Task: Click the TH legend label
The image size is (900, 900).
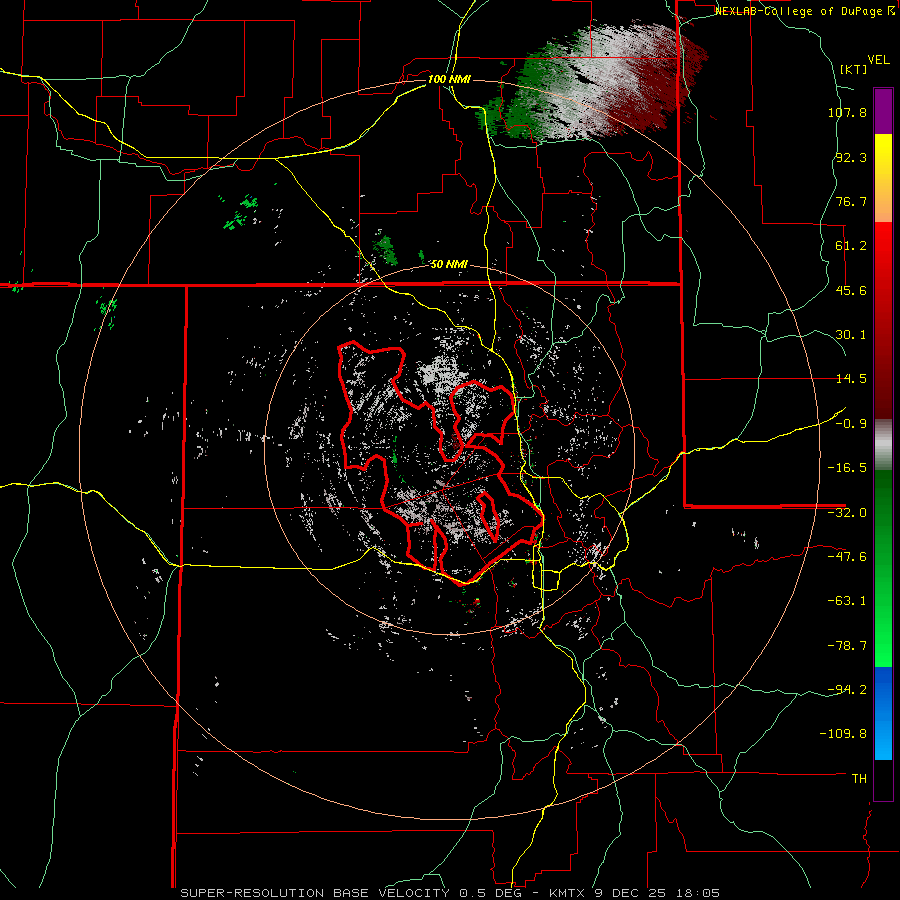Action: click(859, 779)
